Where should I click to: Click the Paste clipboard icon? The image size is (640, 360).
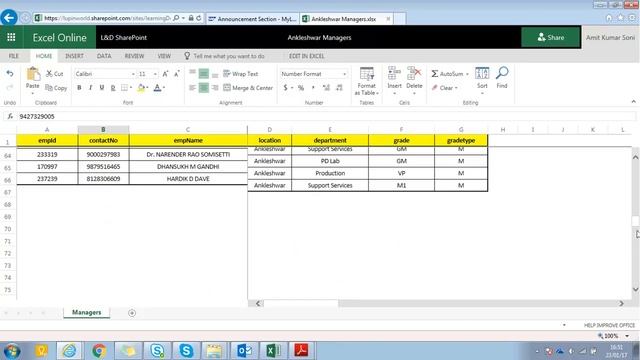tap(33, 74)
